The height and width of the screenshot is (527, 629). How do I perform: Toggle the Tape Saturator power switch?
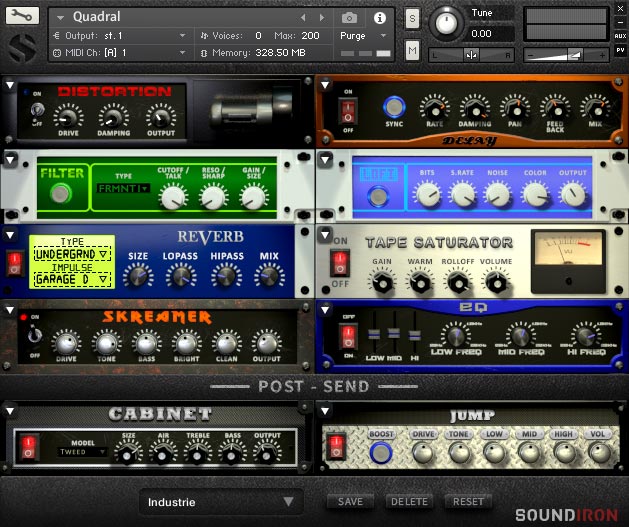tap(340, 263)
